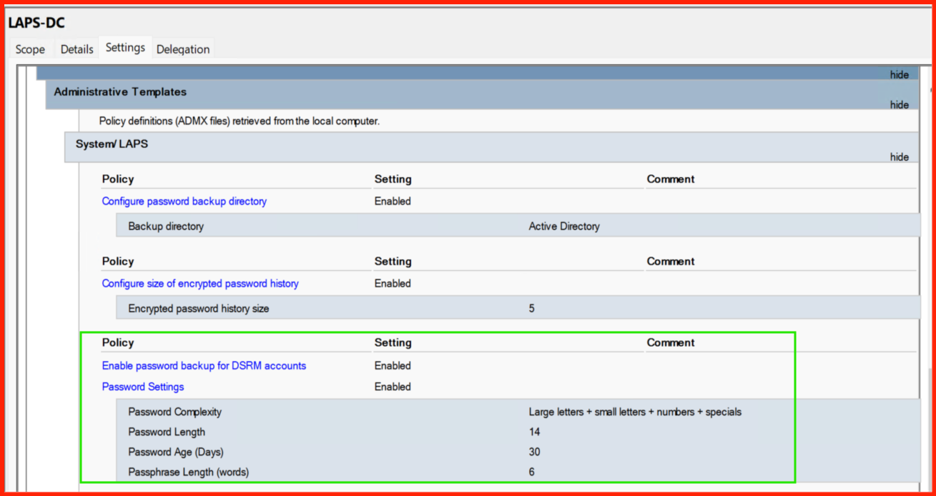936x496 pixels.
Task: Click the LAPS-DC title
Action: click(36, 24)
